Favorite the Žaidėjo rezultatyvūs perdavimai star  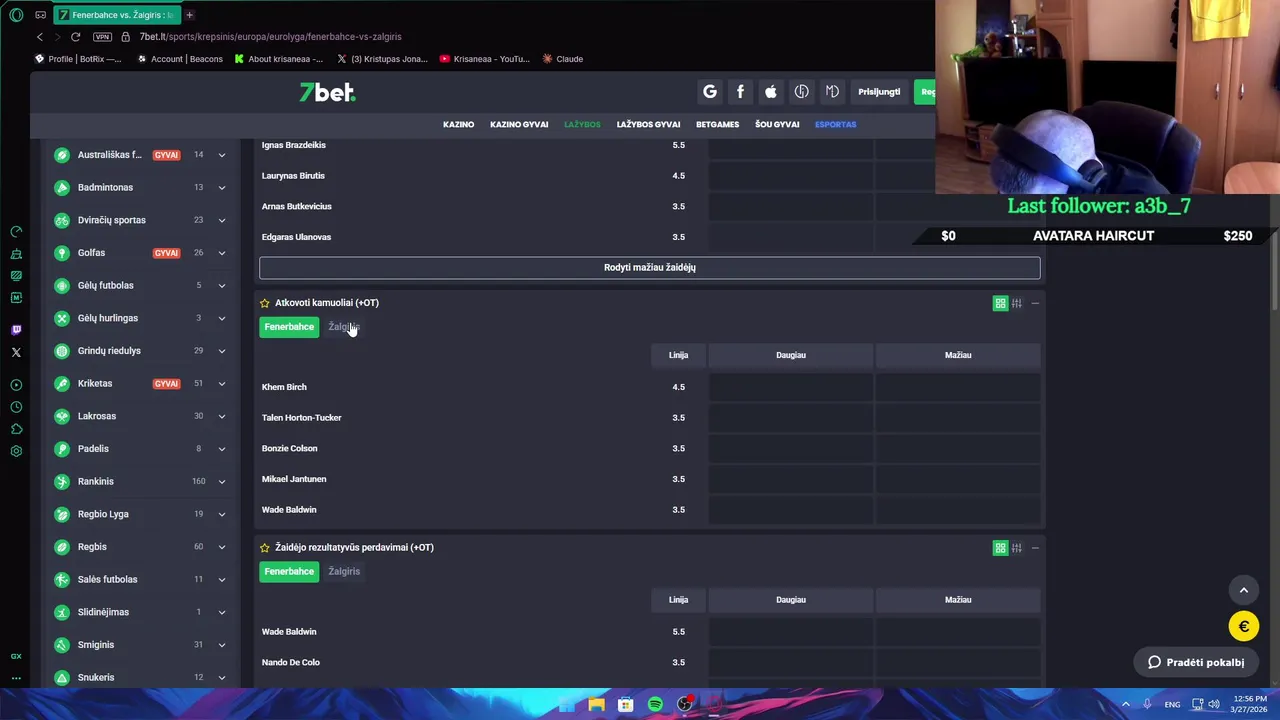[265, 548]
